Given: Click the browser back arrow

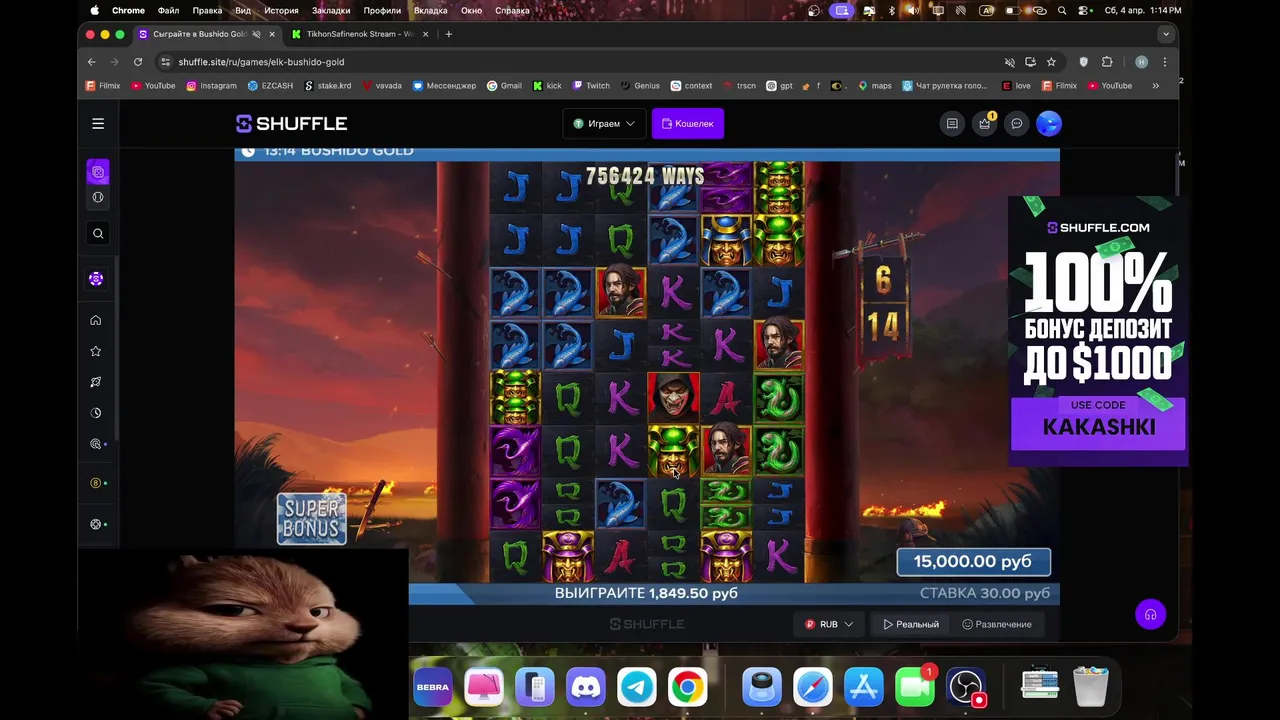Looking at the screenshot, I should [92, 62].
